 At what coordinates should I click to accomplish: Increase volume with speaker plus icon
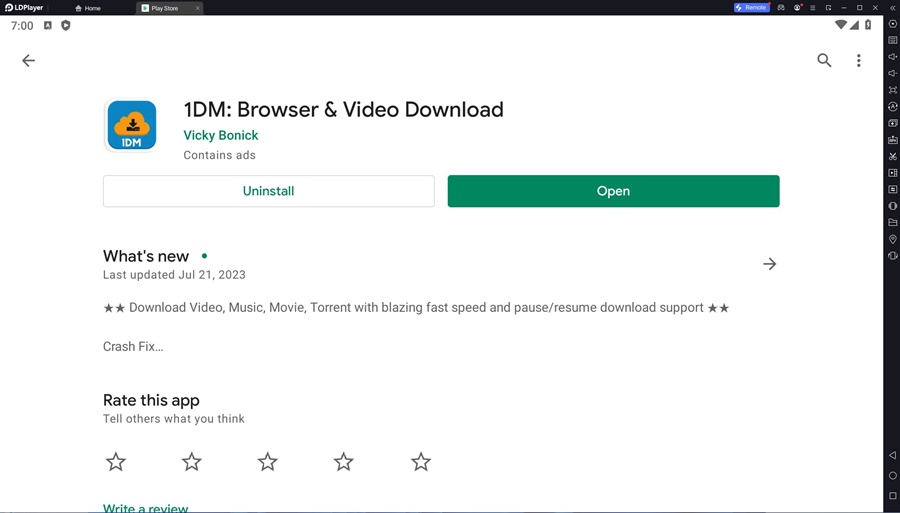pyautogui.click(x=893, y=57)
